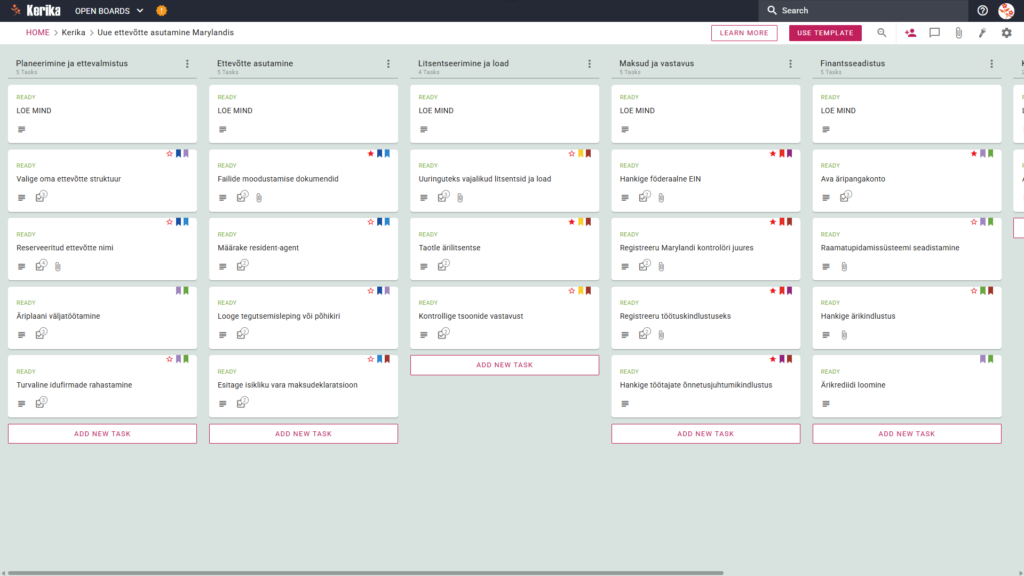1024x576 pixels.
Task: Toggle star on Valige oma ettevõtte struktuur
Action: pyautogui.click(x=170, y=153)
